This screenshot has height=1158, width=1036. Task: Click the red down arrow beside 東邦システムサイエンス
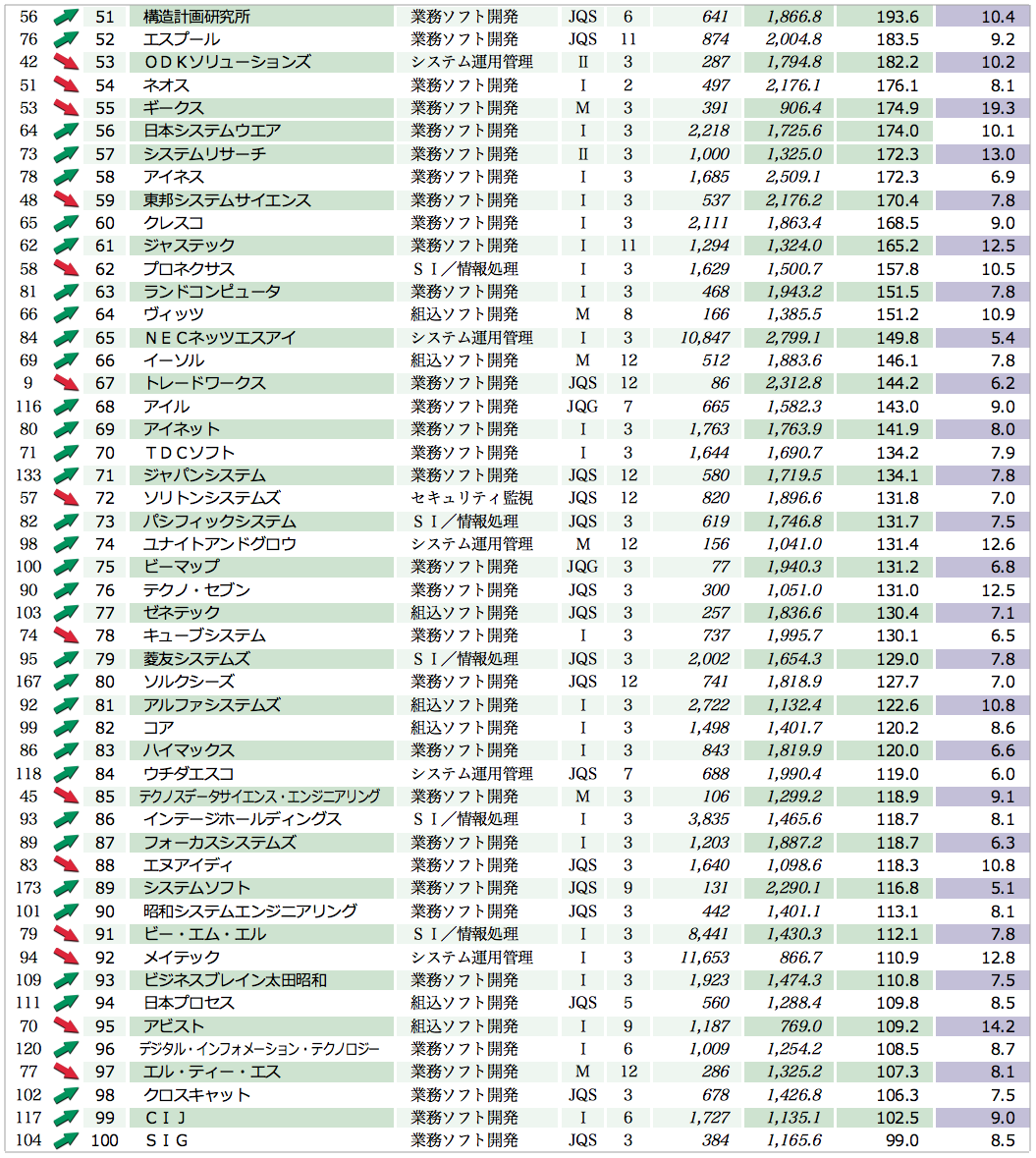[x=66, y=199]
